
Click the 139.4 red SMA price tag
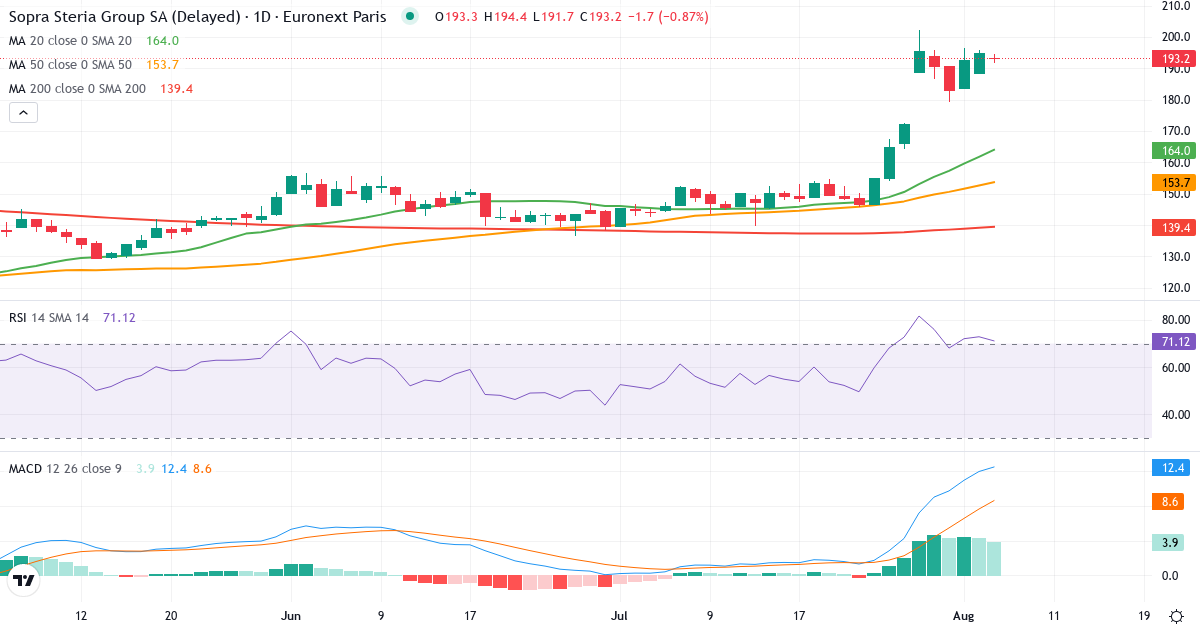[1174, 227]
